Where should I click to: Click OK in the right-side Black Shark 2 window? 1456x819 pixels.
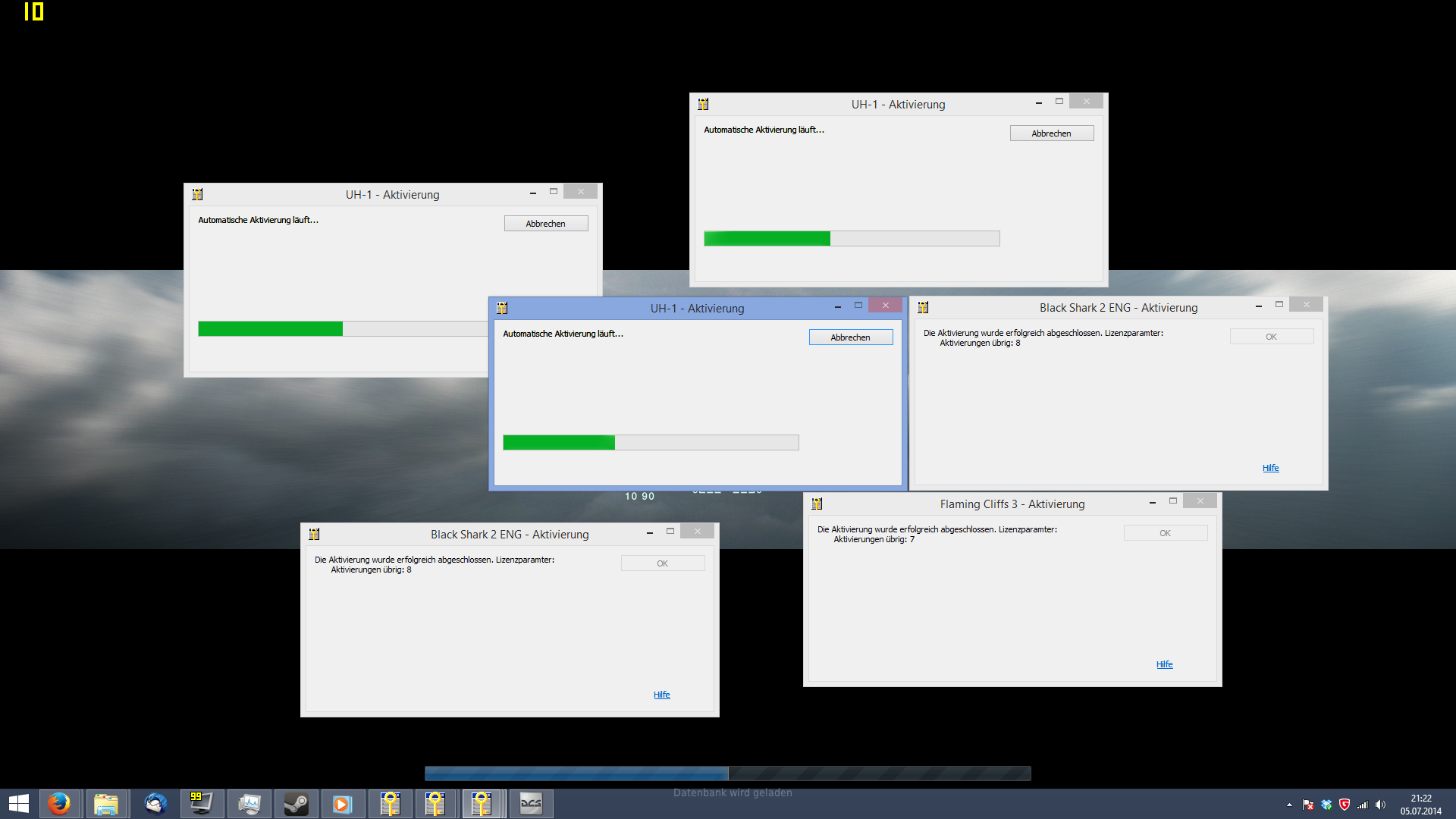click(1272, 337)
